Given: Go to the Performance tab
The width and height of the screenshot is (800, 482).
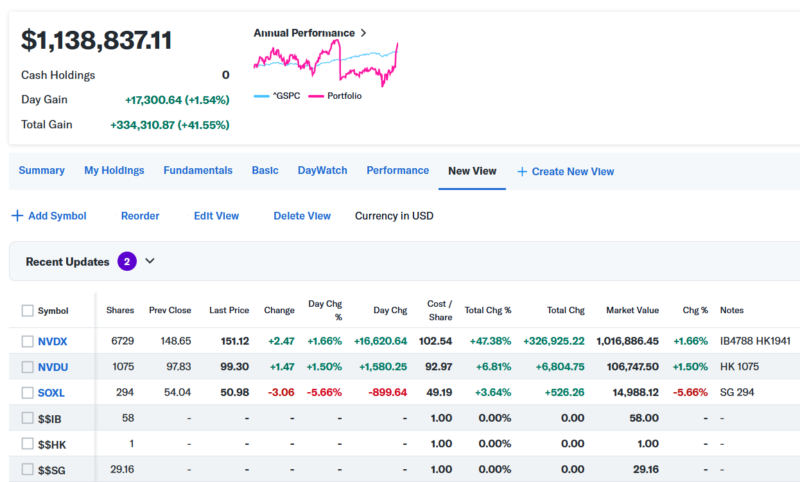Looking at the screenshot, I should click(x=397, y=171).
